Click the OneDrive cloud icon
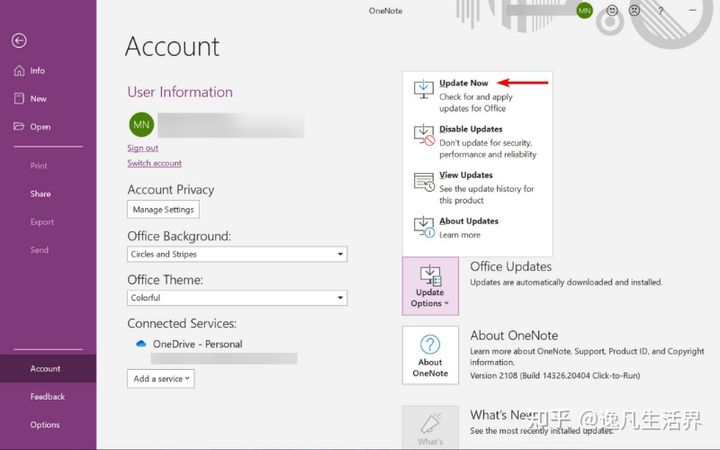This screenshot has height=450, width=720. [x=141, y=343]
